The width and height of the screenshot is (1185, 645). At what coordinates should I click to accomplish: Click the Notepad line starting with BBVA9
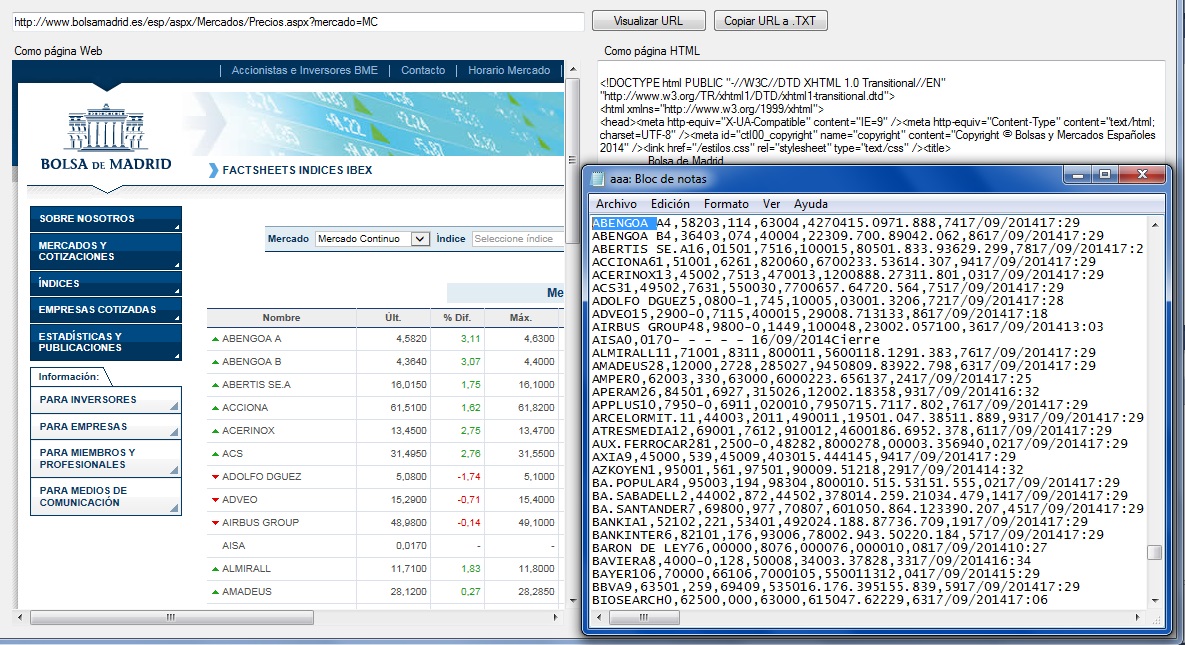835,586
